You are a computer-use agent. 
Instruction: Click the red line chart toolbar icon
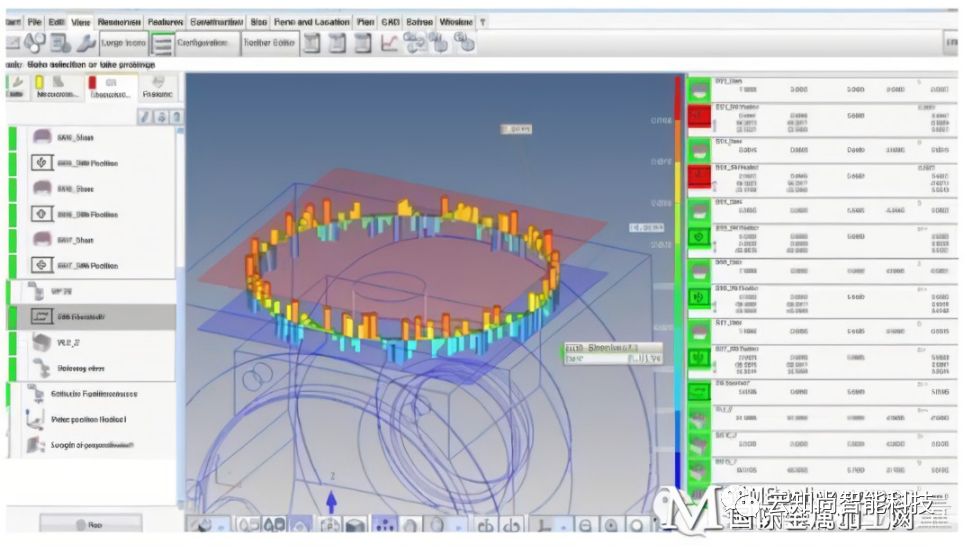(x=389, y=43)
